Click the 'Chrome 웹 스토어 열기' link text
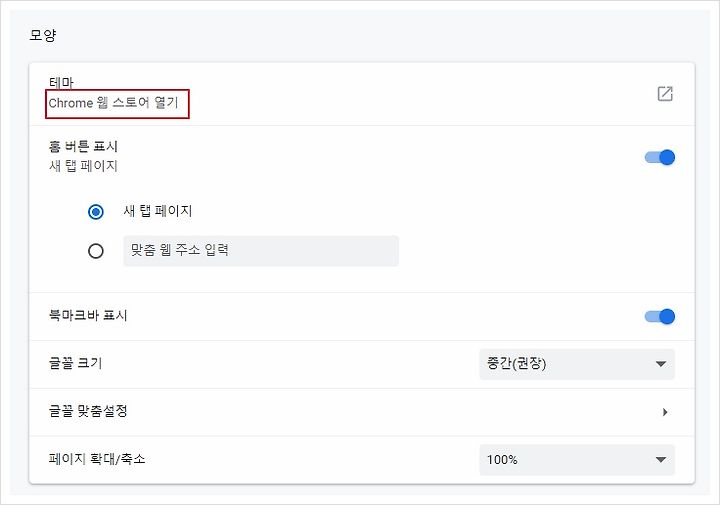The height and width of the screenshot is (505, 720). [x=113, y=103]
